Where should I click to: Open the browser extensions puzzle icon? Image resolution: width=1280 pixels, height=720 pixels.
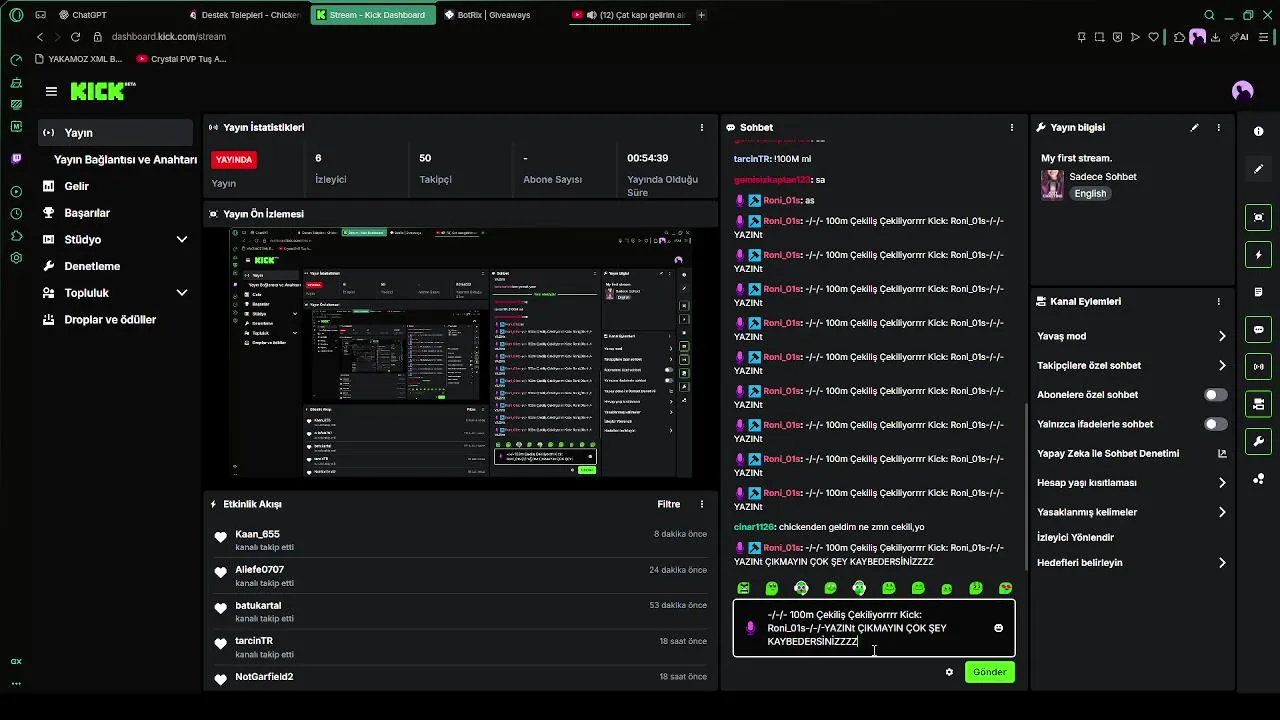tap(1180, 37)
